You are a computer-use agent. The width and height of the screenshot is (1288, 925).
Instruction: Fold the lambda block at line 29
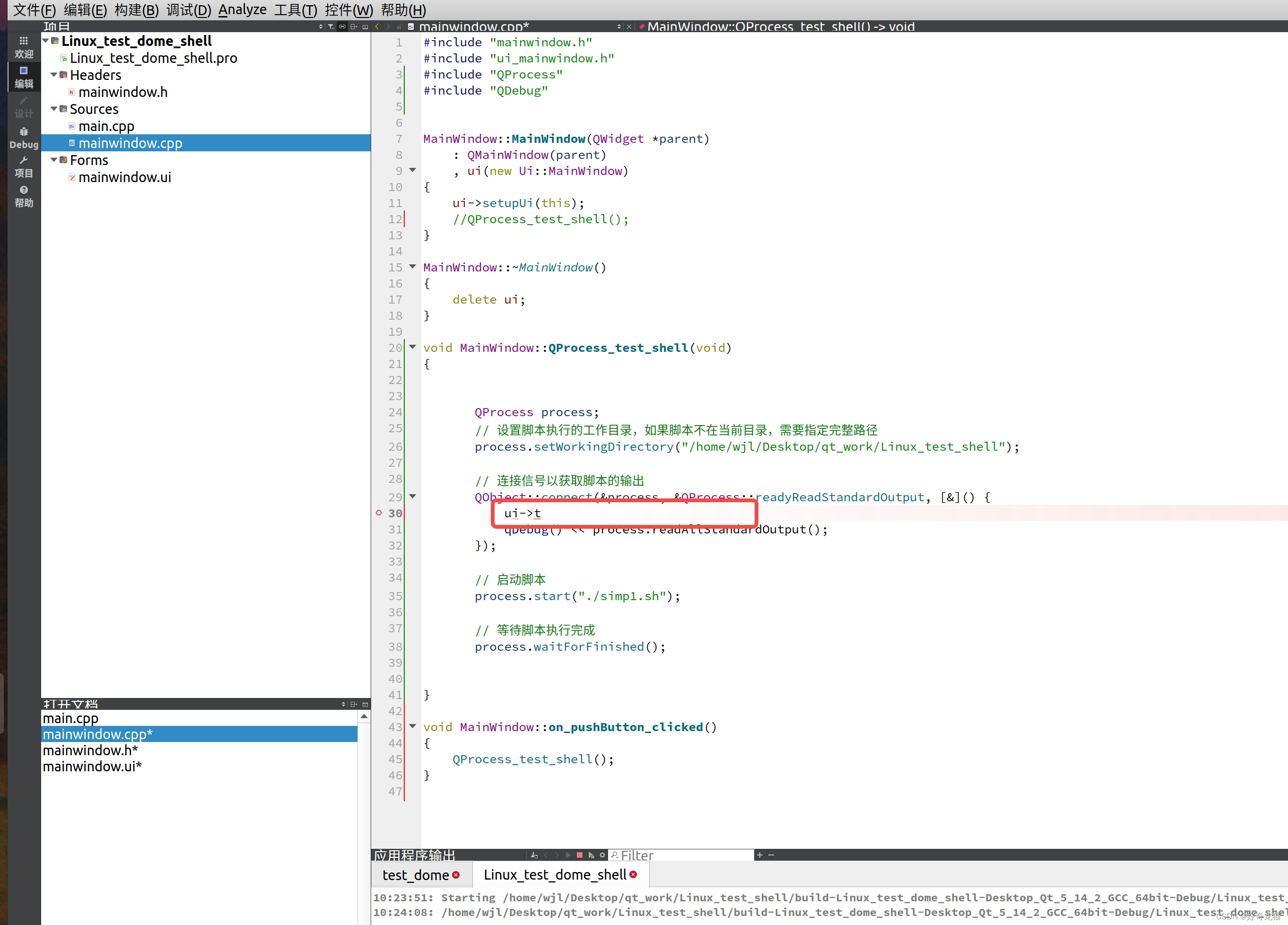pyautogui.click(x=413, y=496)
